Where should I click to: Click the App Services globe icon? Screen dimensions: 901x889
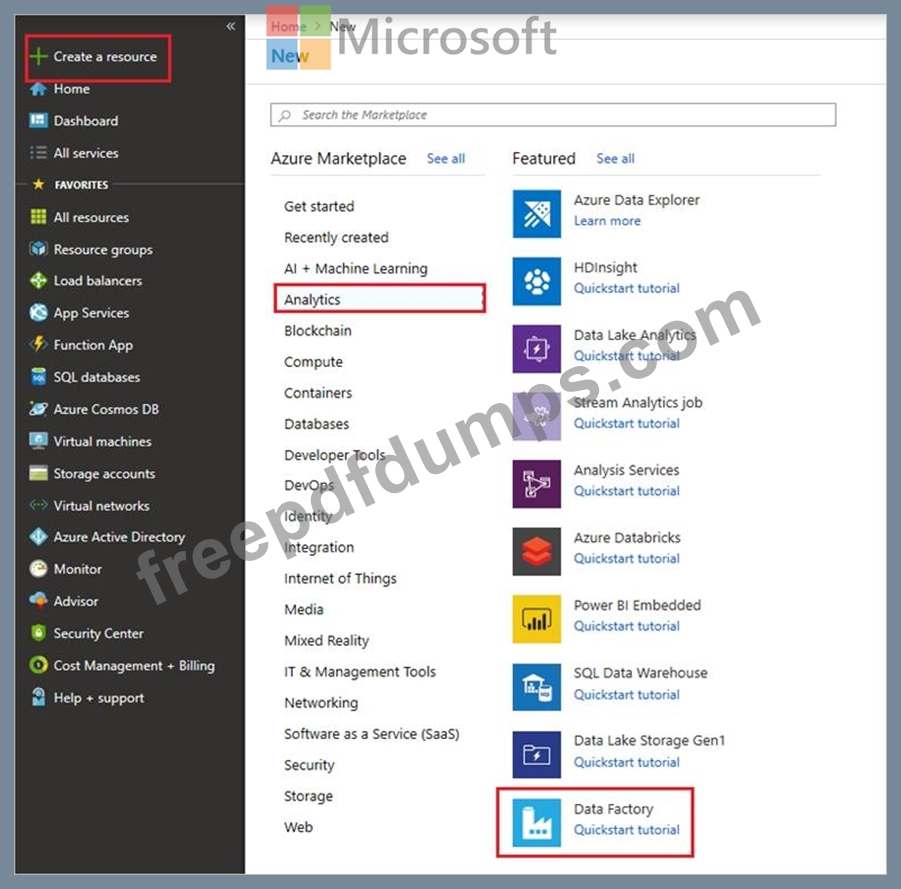click(x=38, y=313)
